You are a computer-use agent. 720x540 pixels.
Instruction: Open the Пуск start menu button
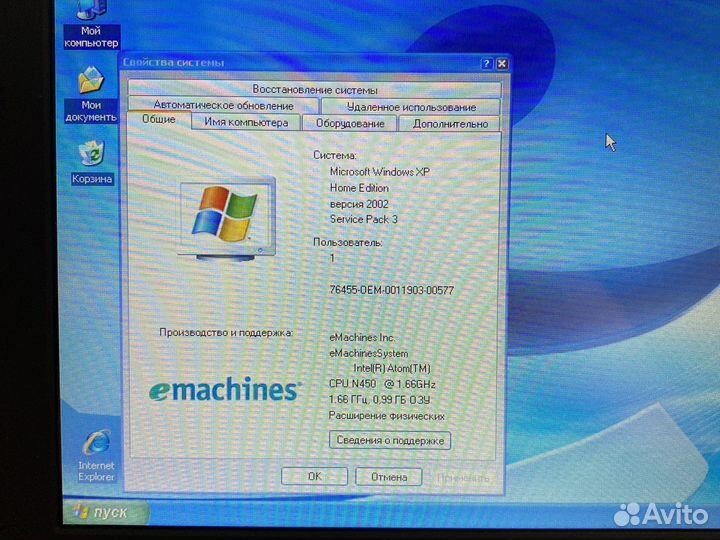pyautogui.click(x=106, y=512)
